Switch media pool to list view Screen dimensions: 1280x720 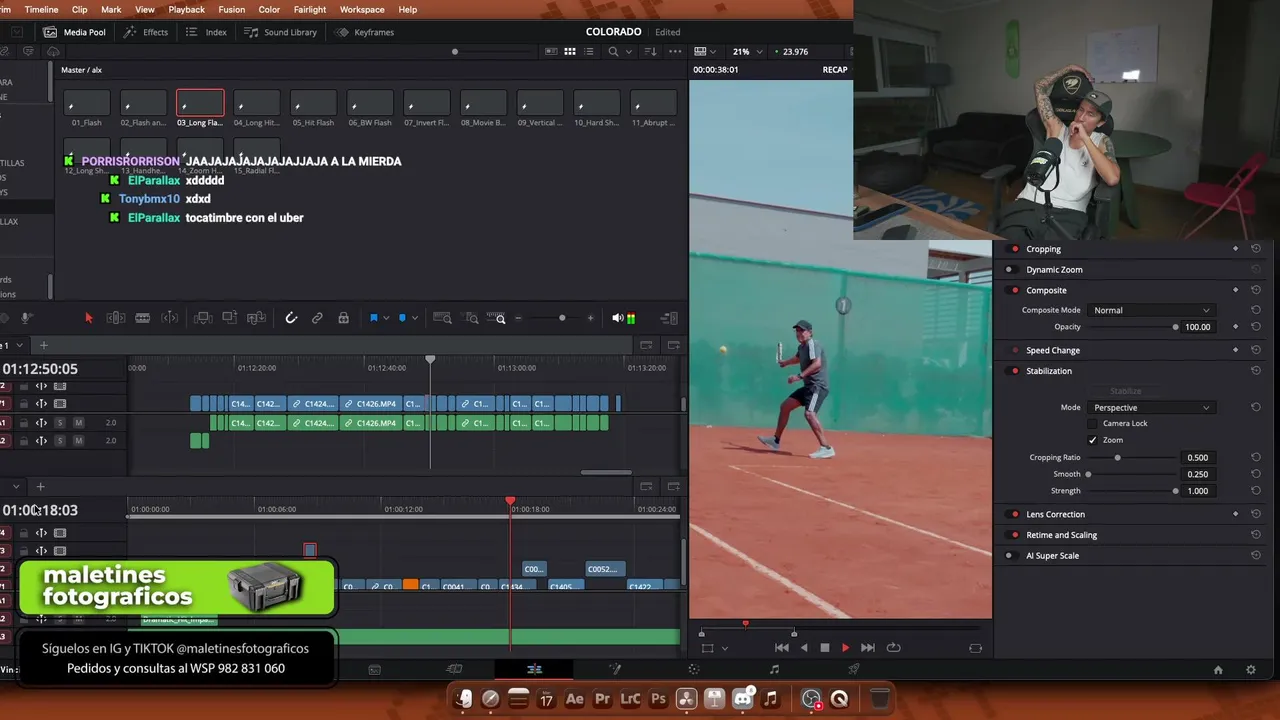coord(589,51)
